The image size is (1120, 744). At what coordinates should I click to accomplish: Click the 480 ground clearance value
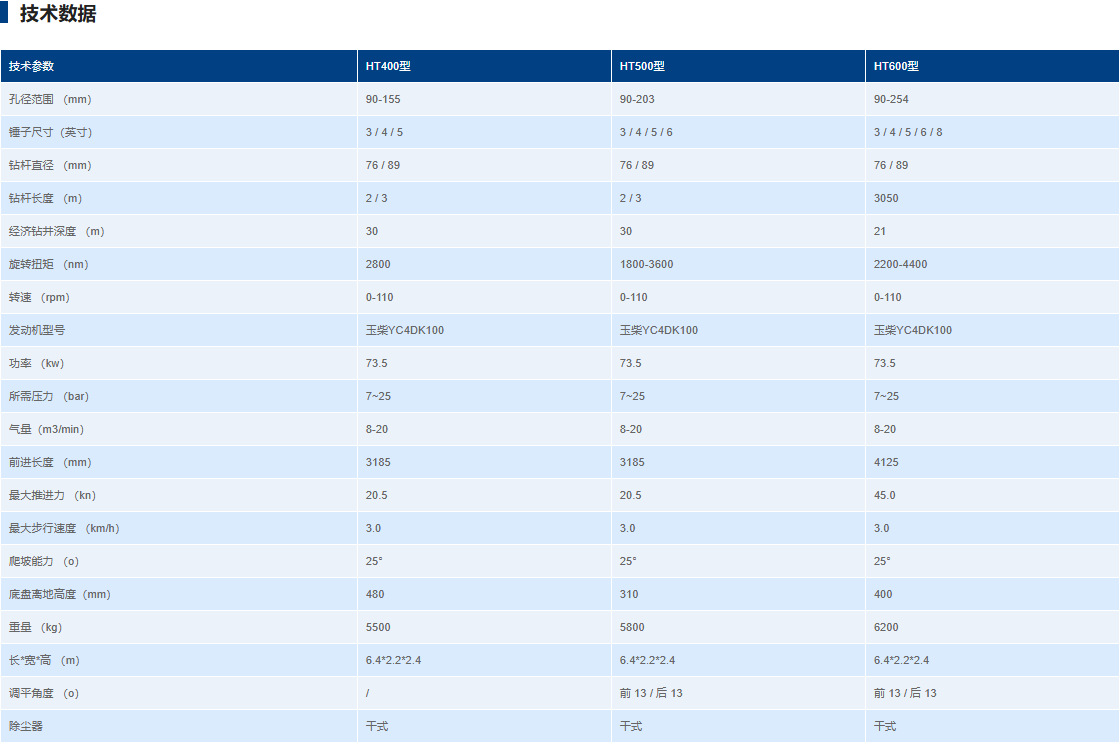[x=375, y=594]
